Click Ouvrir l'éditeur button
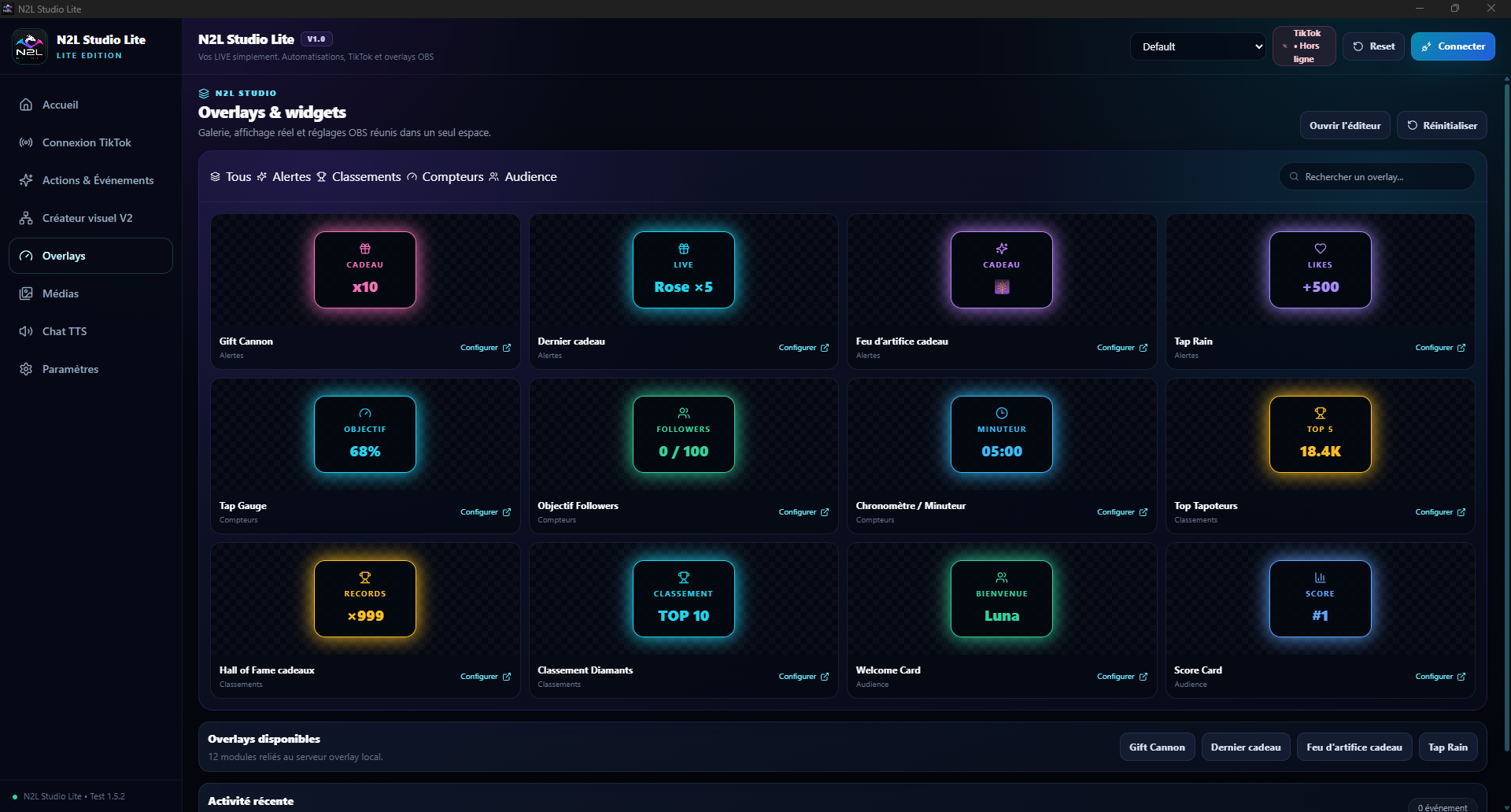The height and width of the screenshot is (812, 1511). click(1345, 125)
